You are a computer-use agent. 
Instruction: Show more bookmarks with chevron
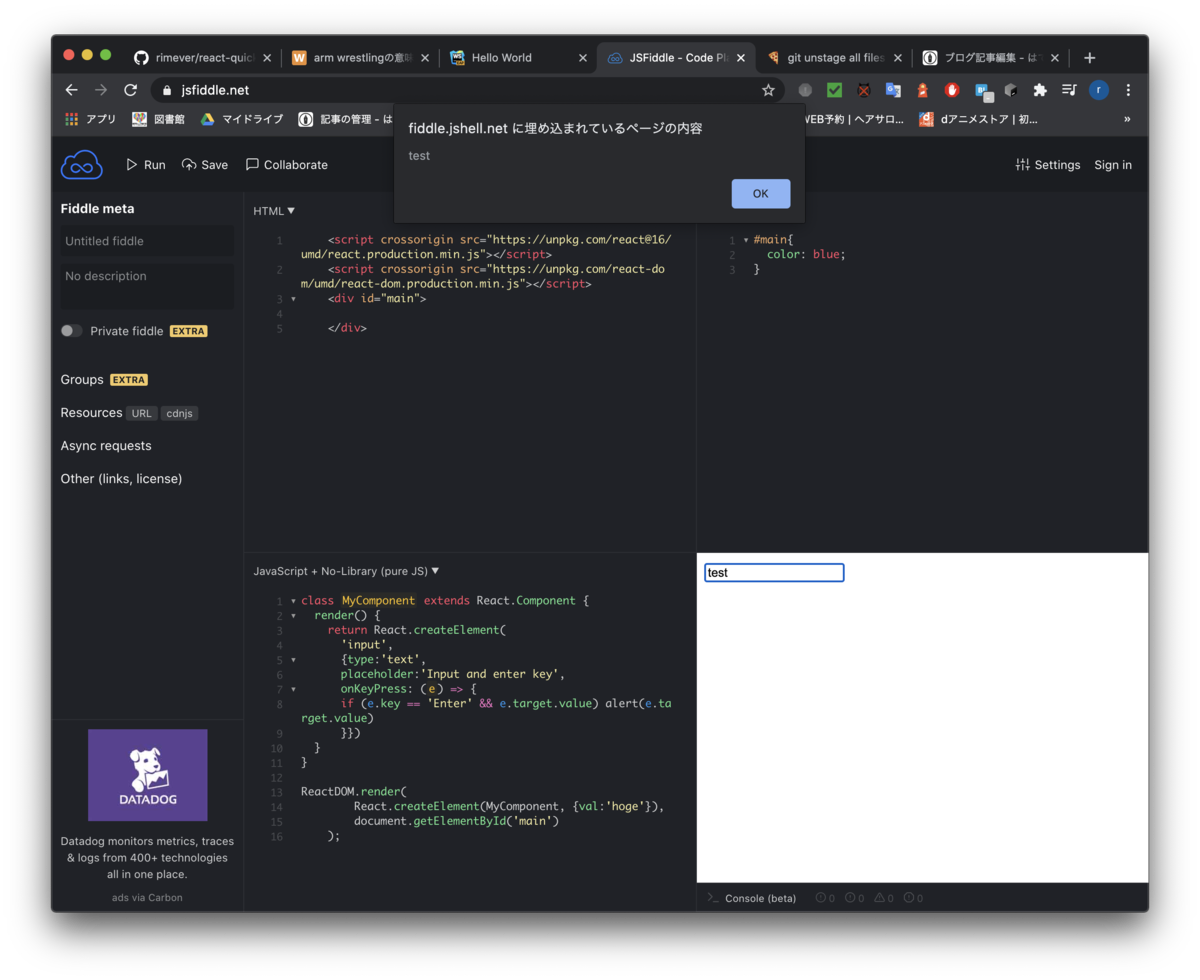click(1128, 119)
